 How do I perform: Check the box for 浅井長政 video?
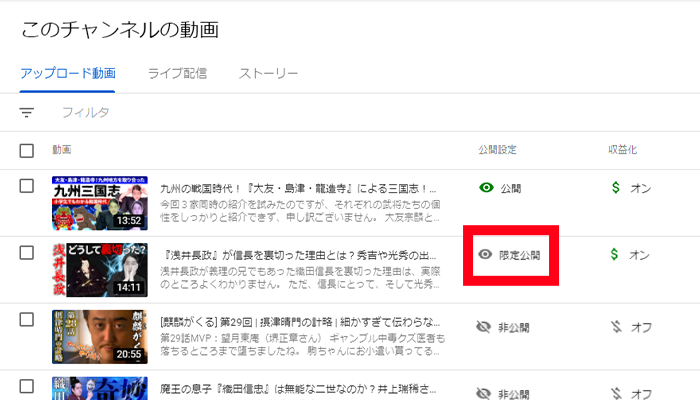(x=27, y=253)
